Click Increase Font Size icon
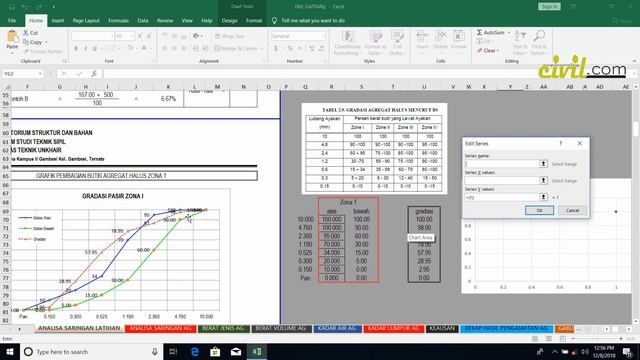This screenshot has width=640, height=360. (x=140, y=36)
